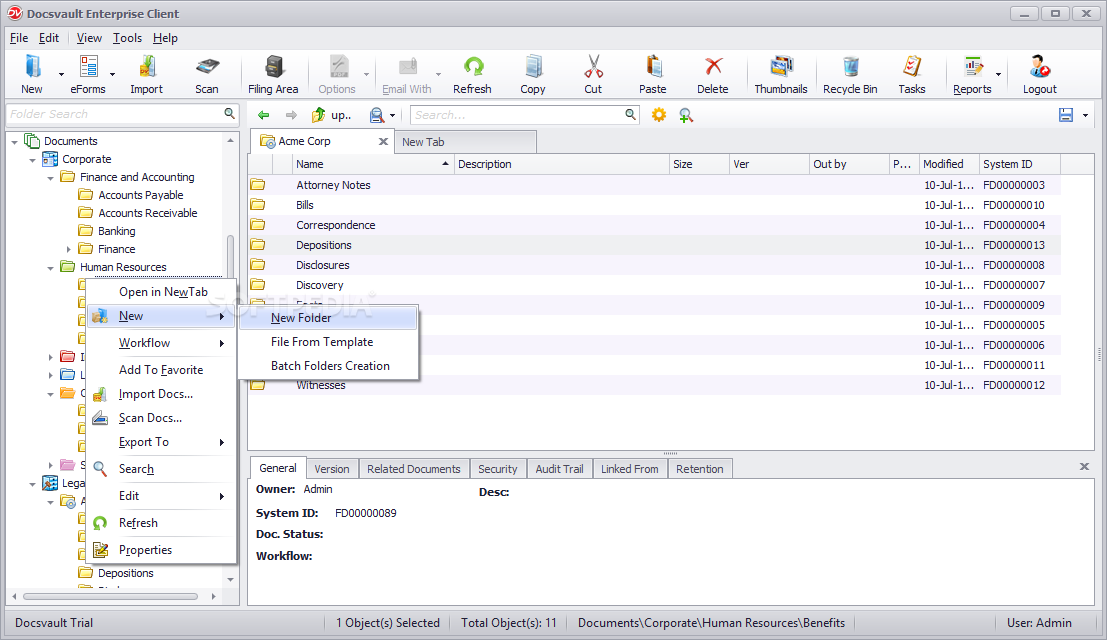Collapse the Documents tree root
This screenshot has width=1107, height=640.
coord(15,142)
